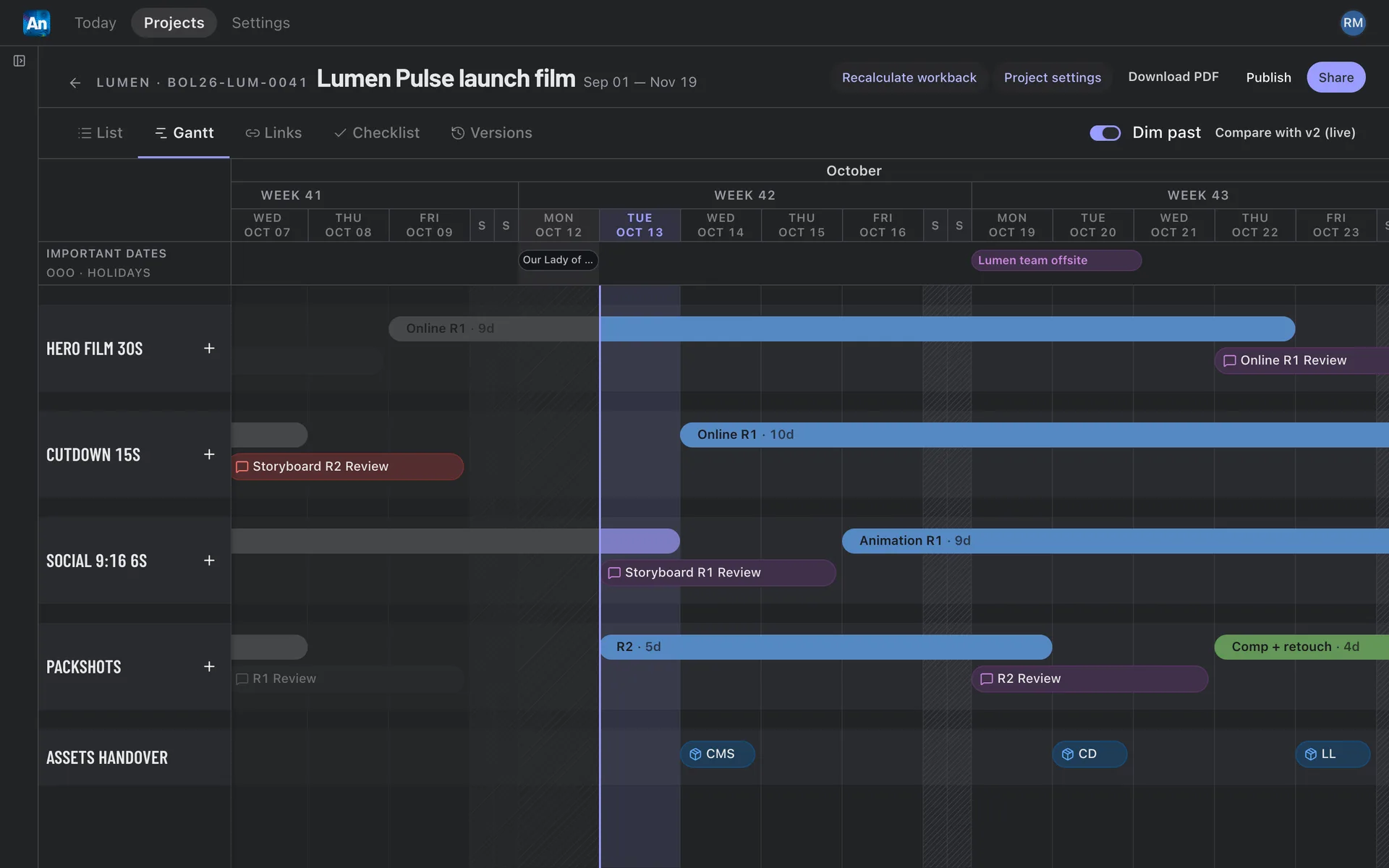The image size is (1389, 868).
Task: Select the Comp + retouch 4d bar
Action: [x=1301, y=647]
